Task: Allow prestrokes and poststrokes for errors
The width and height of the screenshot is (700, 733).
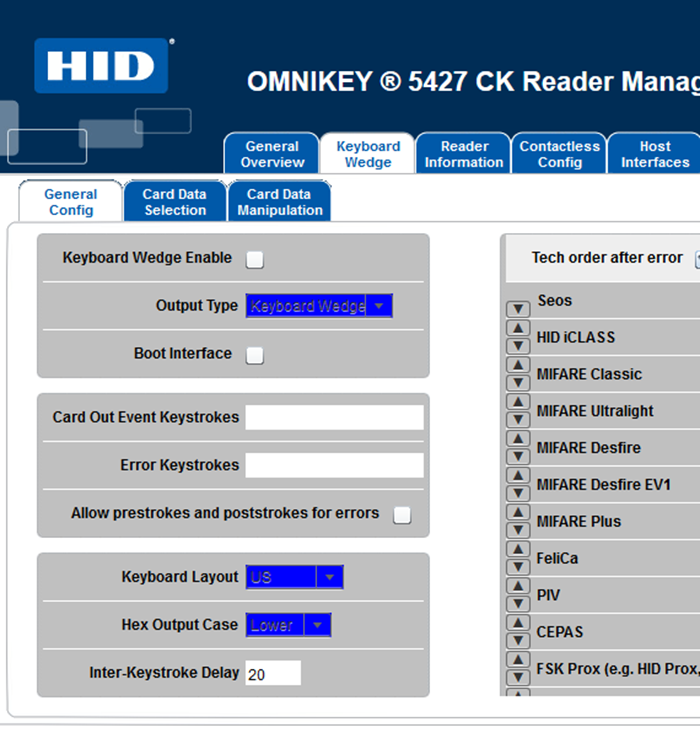Action: (402, 515)
